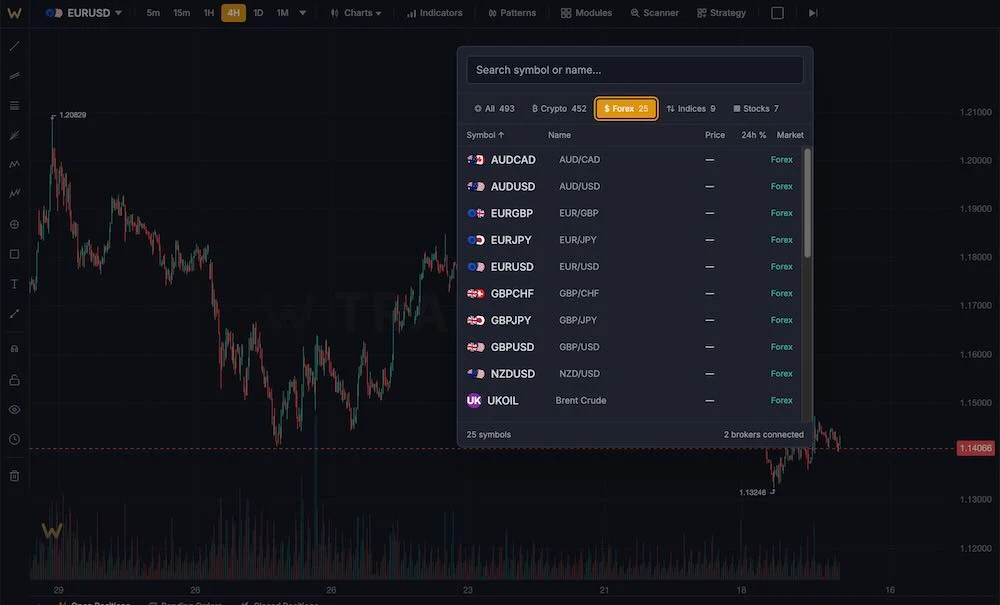Focus the Search symbol or name field
Viewport: 1000px width, 605px height.
(635, 70)
